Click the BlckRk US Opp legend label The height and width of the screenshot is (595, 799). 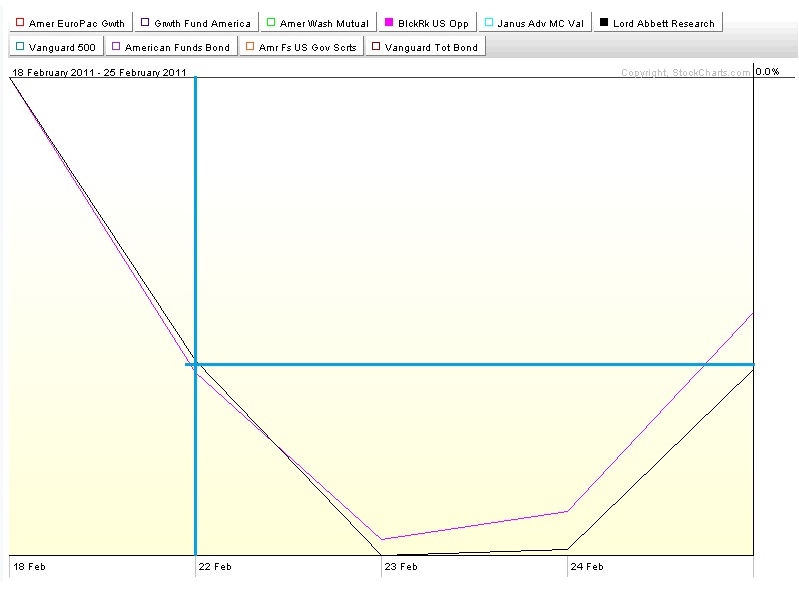tap(433, 23)
